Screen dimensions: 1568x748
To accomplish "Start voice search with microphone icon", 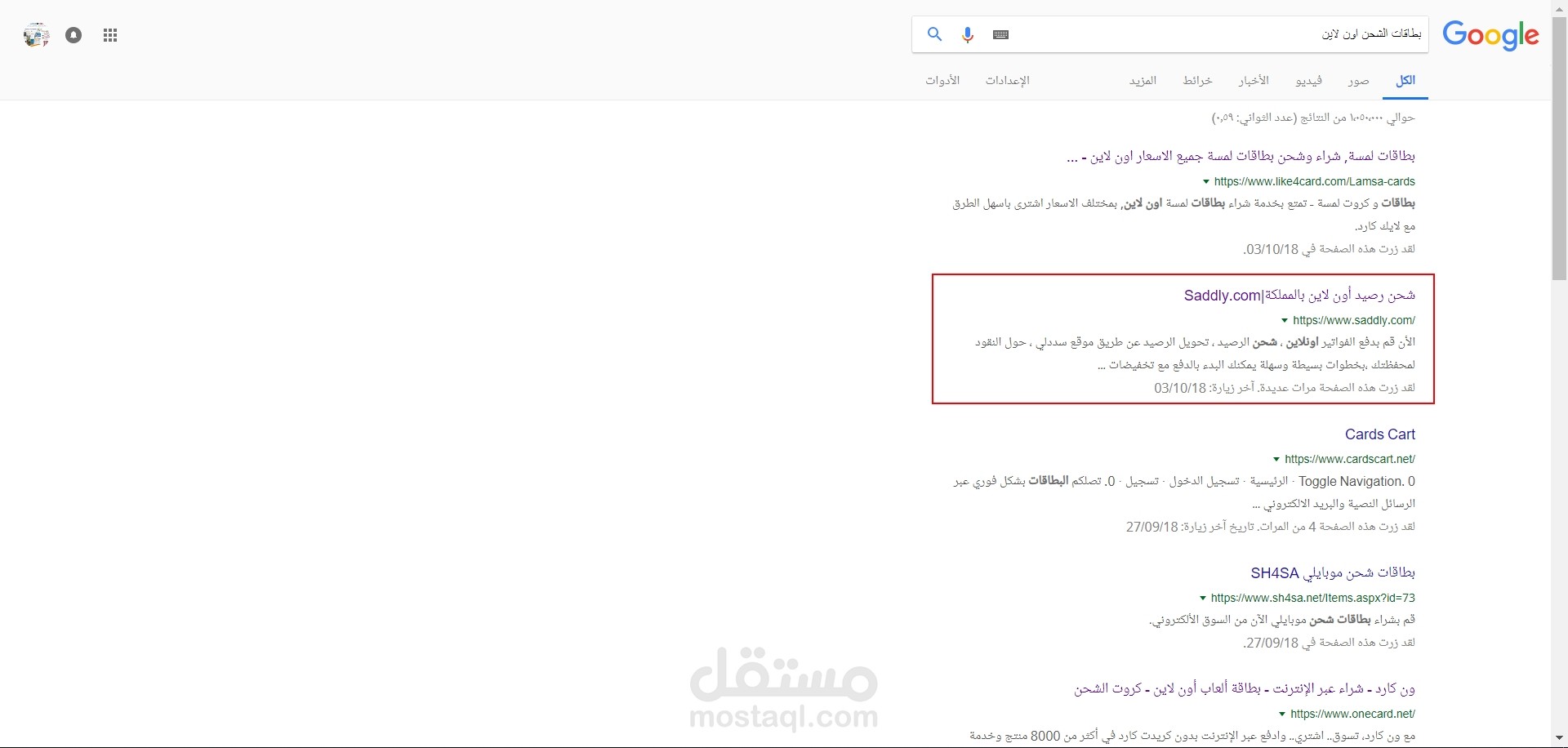I will pyautogui.click(x=968, y=35).
